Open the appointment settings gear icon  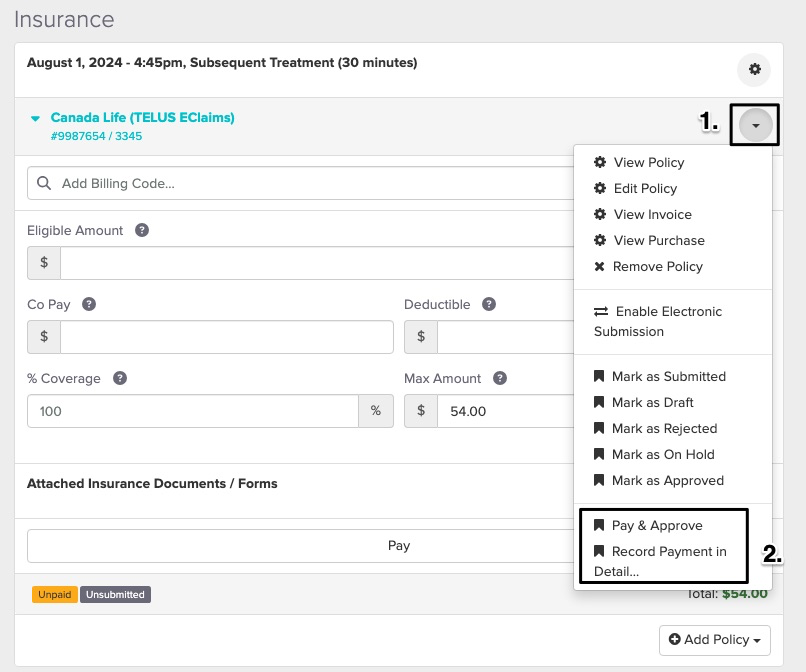(x=754, y=69)
